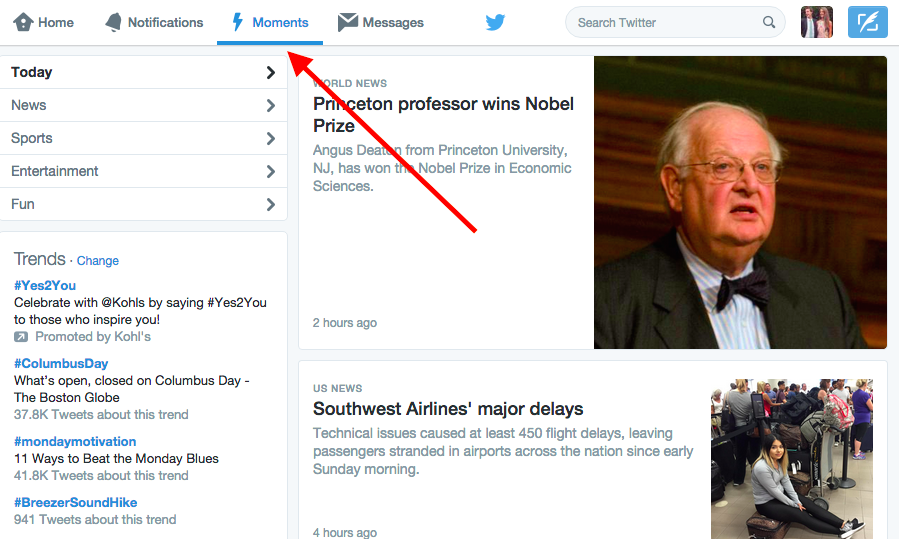The width and height of the screenshot is (899, 539).
Task: Click the promoted arrow icon by Kohl's
Action: pyautogui.click(x=21, y=337)
